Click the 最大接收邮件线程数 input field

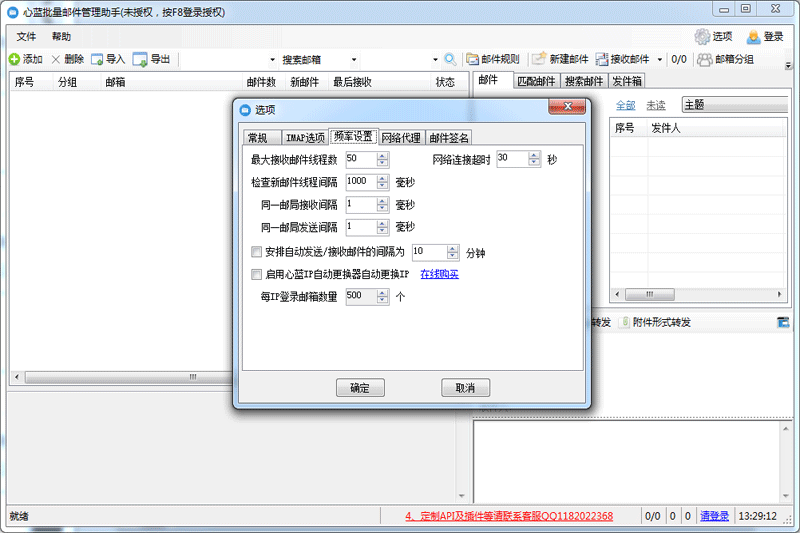[360, 159]
